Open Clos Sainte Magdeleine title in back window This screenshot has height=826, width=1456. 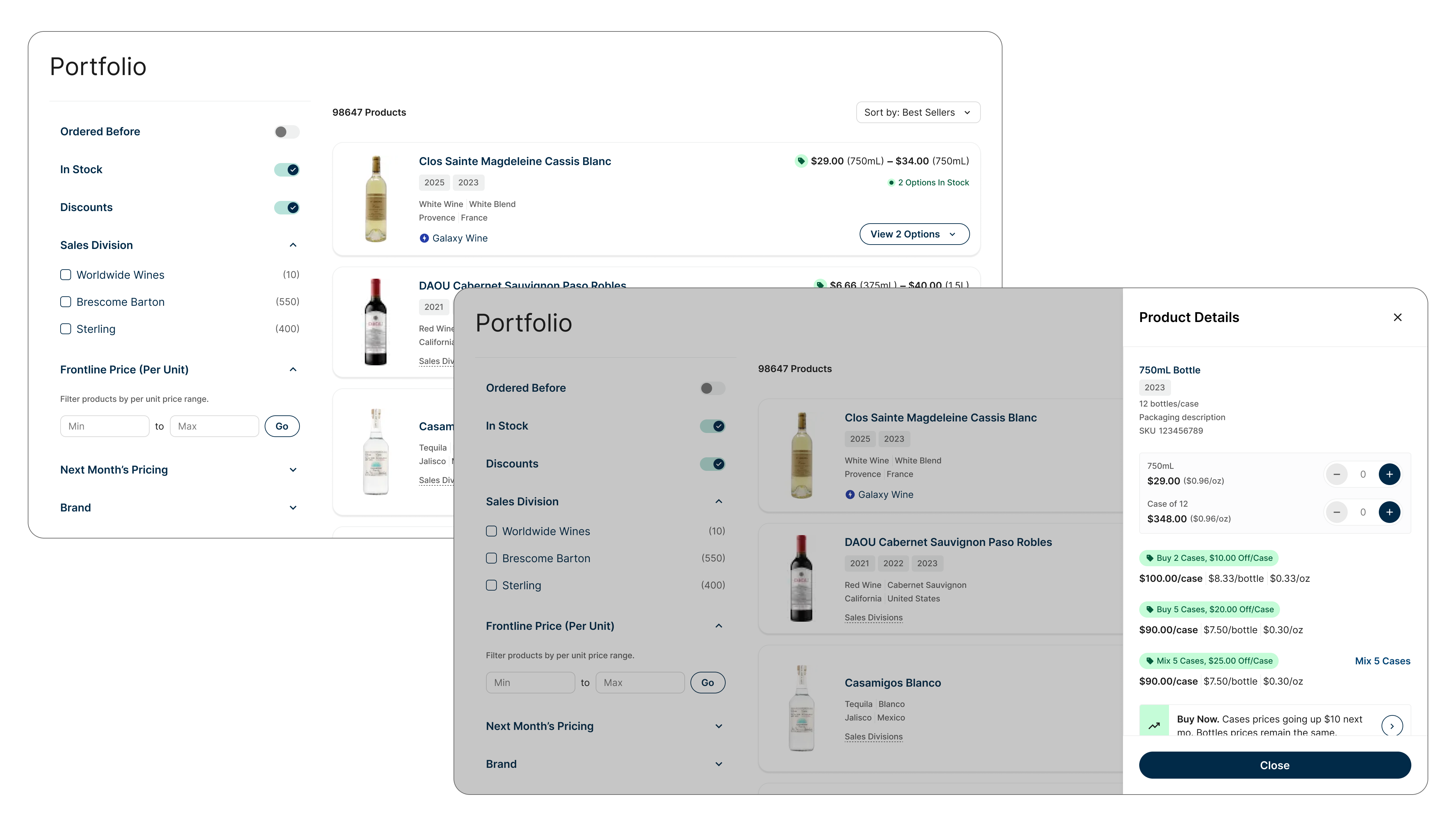(514, 161)
